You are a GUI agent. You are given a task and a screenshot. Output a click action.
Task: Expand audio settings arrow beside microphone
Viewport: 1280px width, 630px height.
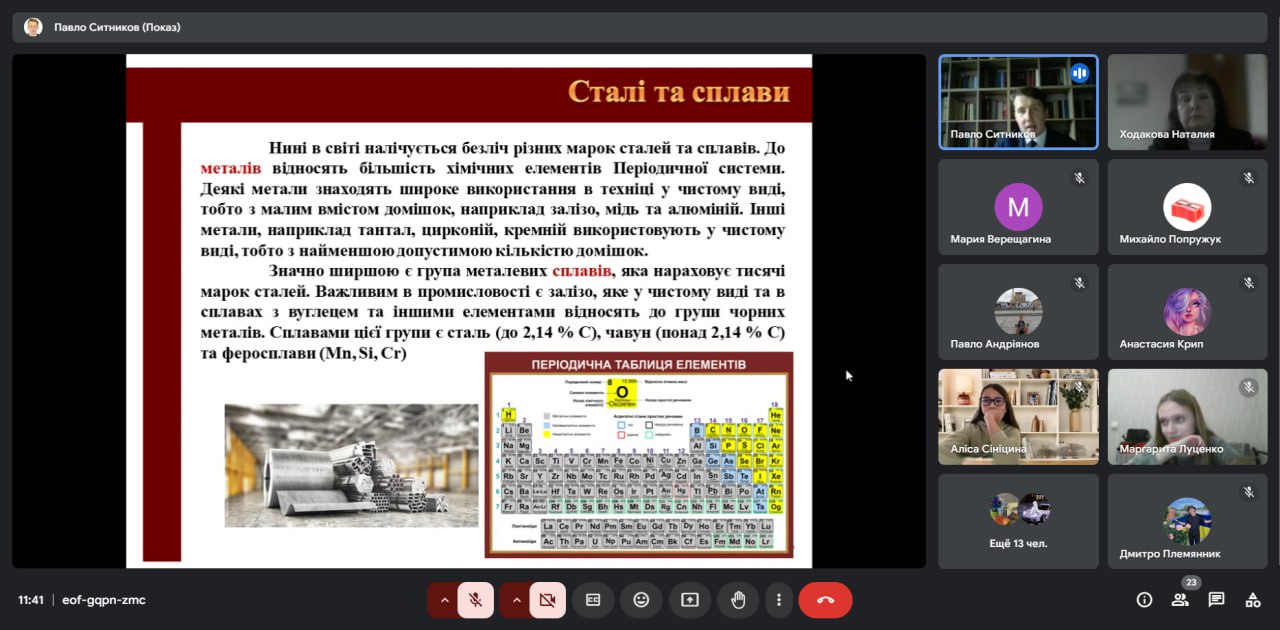point(444,600)
